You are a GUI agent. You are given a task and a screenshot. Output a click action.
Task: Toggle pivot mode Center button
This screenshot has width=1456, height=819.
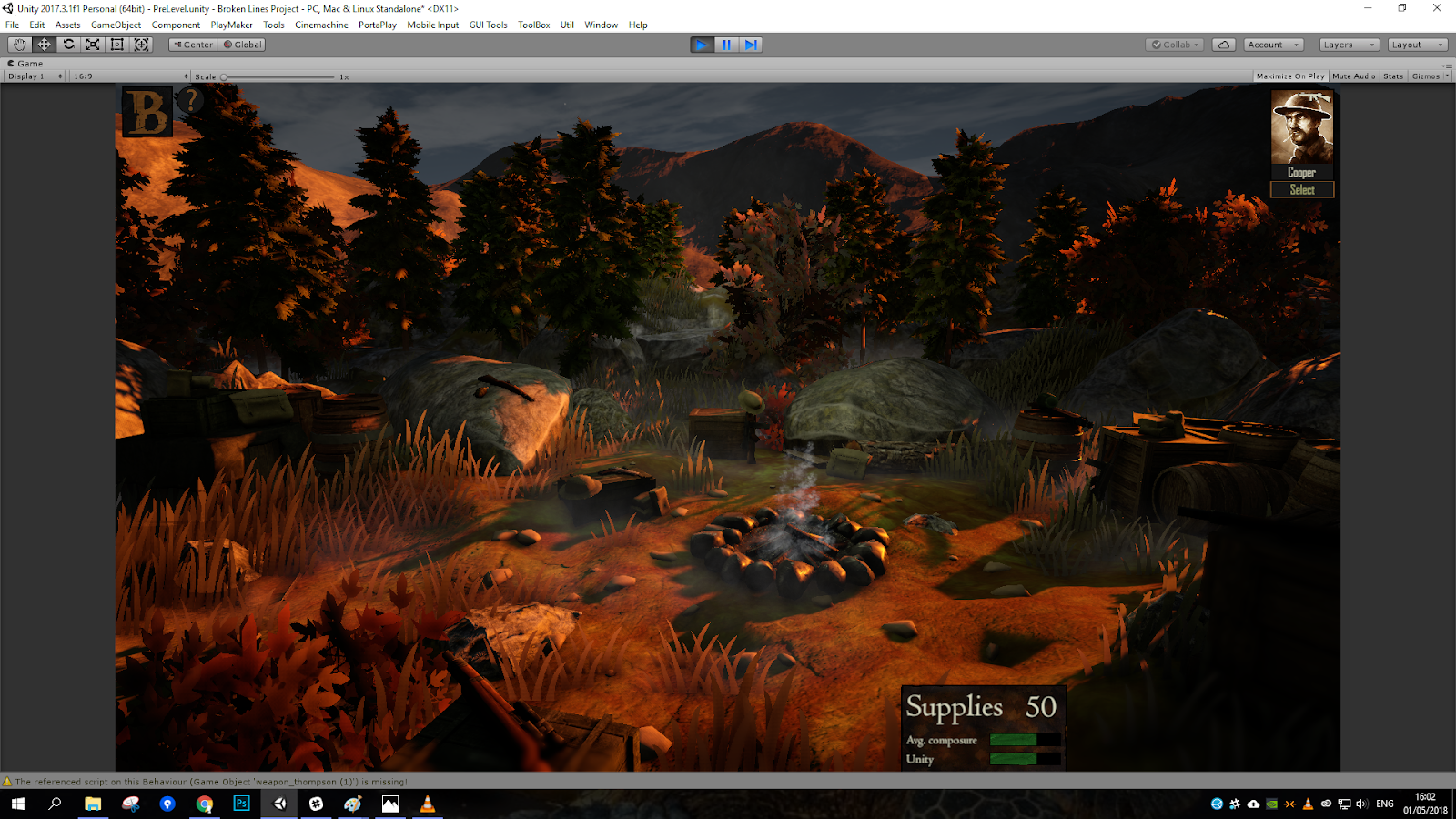(x=193, y=45)
